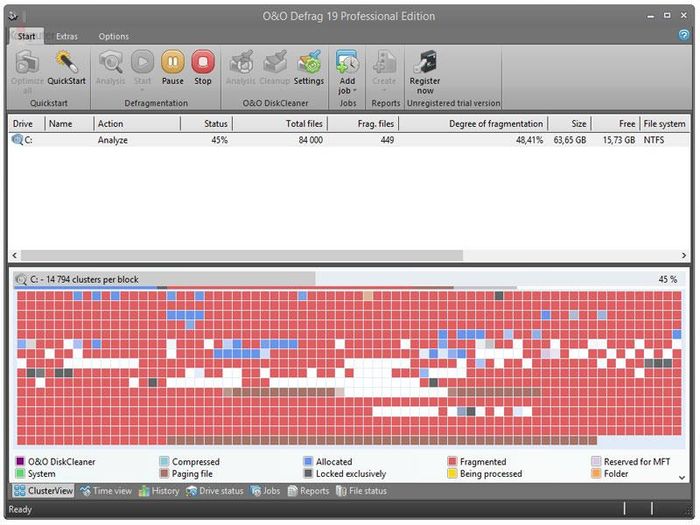Click the 14 794 clusters per block label
This screenshot has width=700, height=525.
point(84,279)
